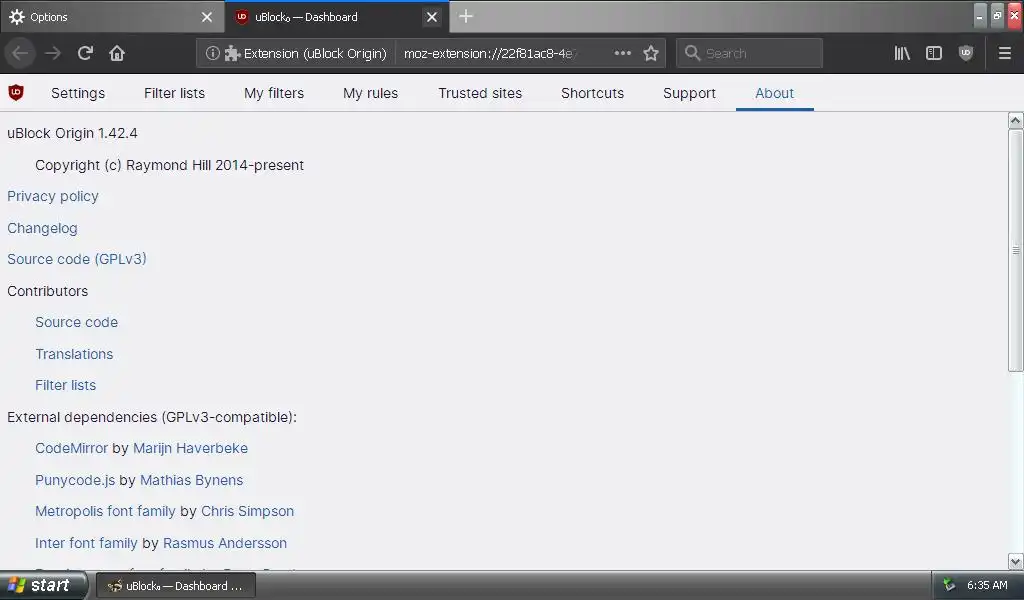Open the Filter lists contributors link

click(65, 385)
